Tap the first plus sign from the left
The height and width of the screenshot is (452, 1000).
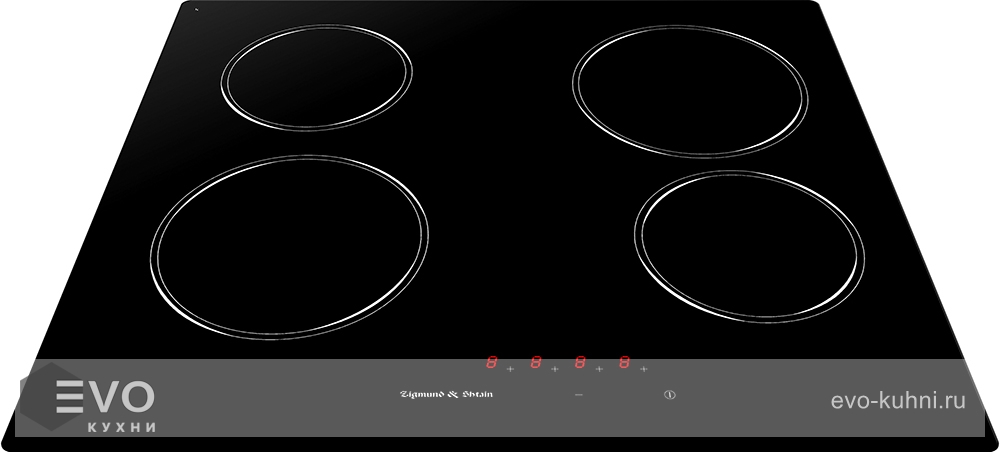click(510, 369)
